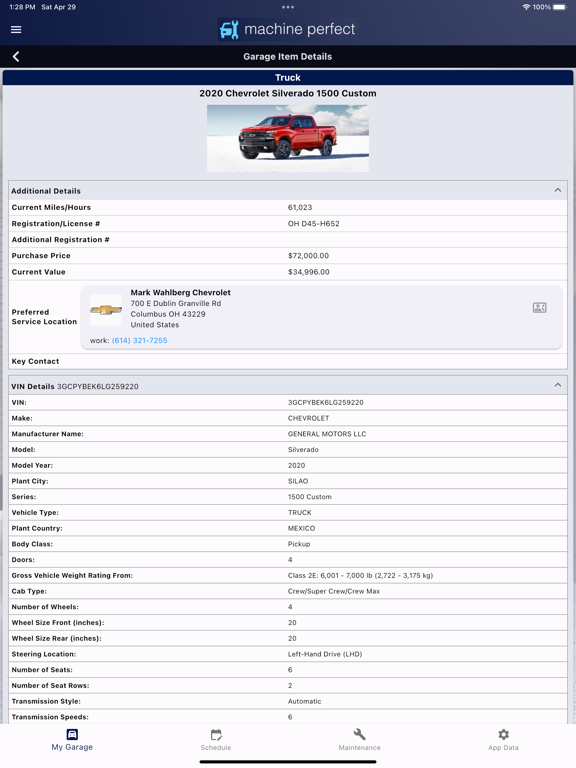
Task: Tap the machine perfect logo
Action: point(288,29)
